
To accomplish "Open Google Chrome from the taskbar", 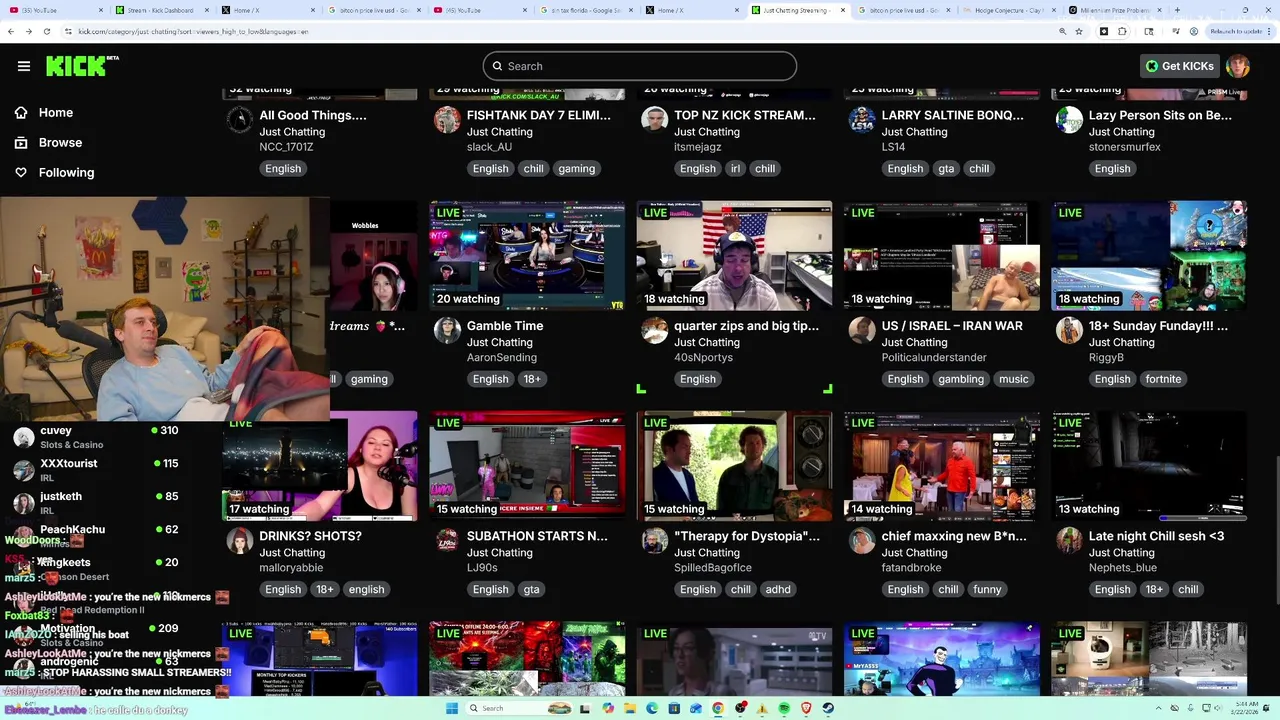I will tap(718, 708).
